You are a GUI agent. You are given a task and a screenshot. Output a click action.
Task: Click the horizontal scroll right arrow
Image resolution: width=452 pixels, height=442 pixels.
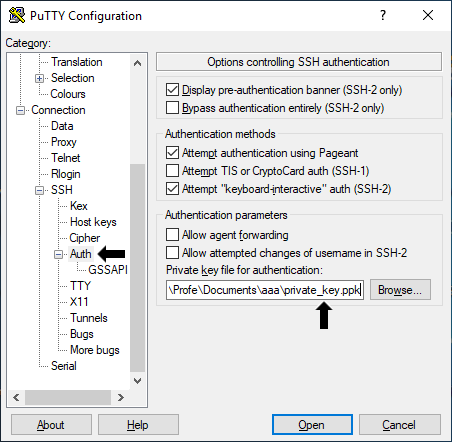[121, 397]
